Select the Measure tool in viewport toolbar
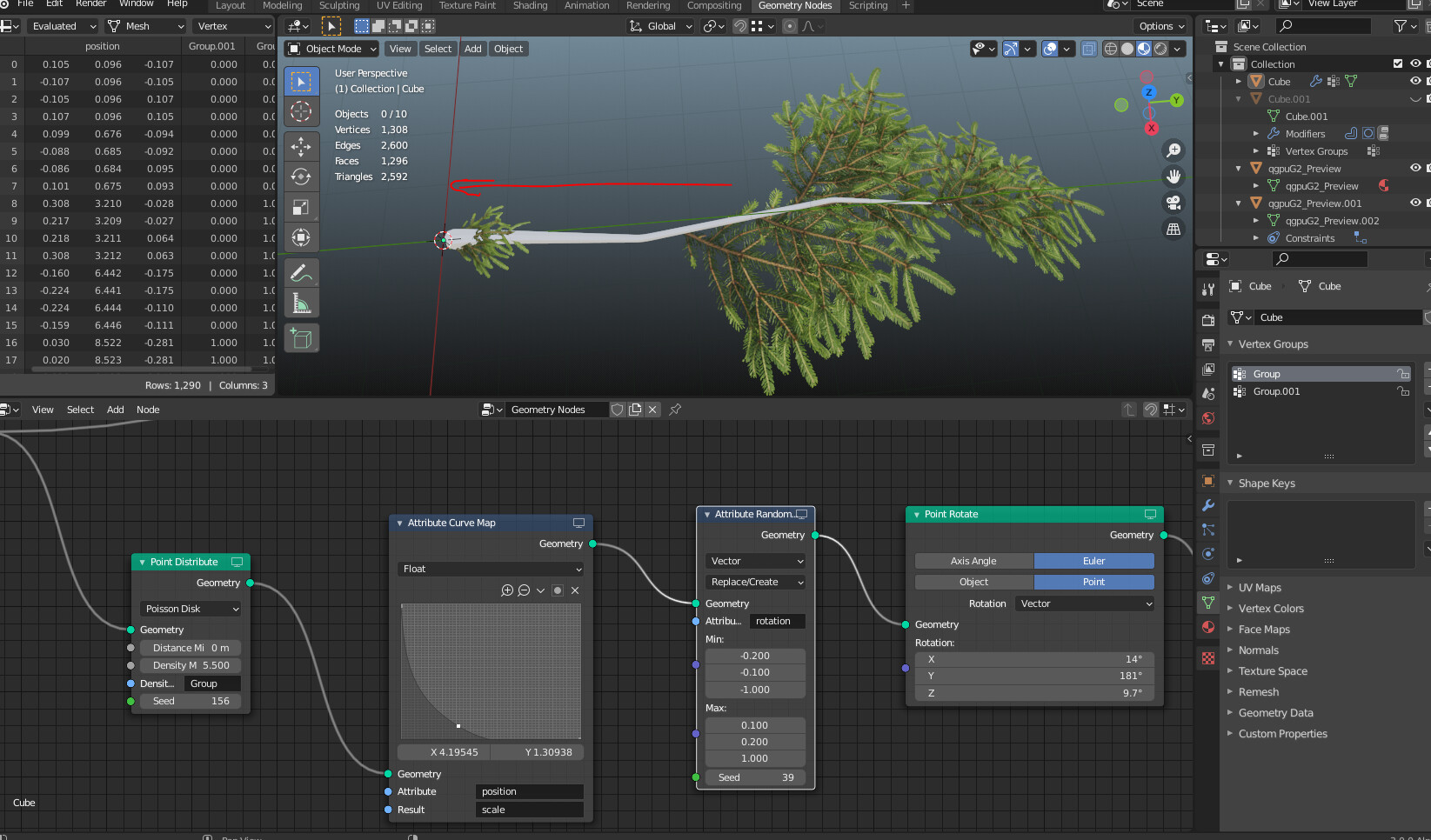The width and height of the screenshot is (1431, 840). click(x=302, y=303)
